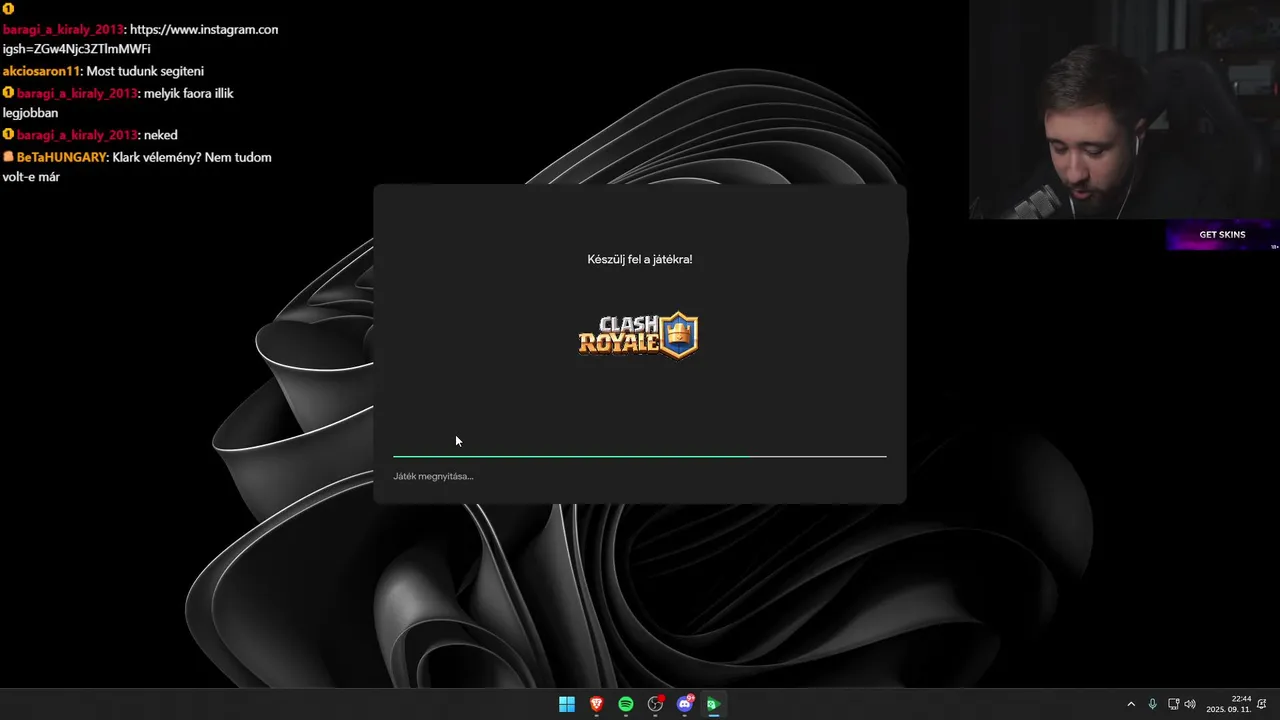The image size is (1280, 720).
Task: Click the microphone tray icon
Action: click(1152, 704)
